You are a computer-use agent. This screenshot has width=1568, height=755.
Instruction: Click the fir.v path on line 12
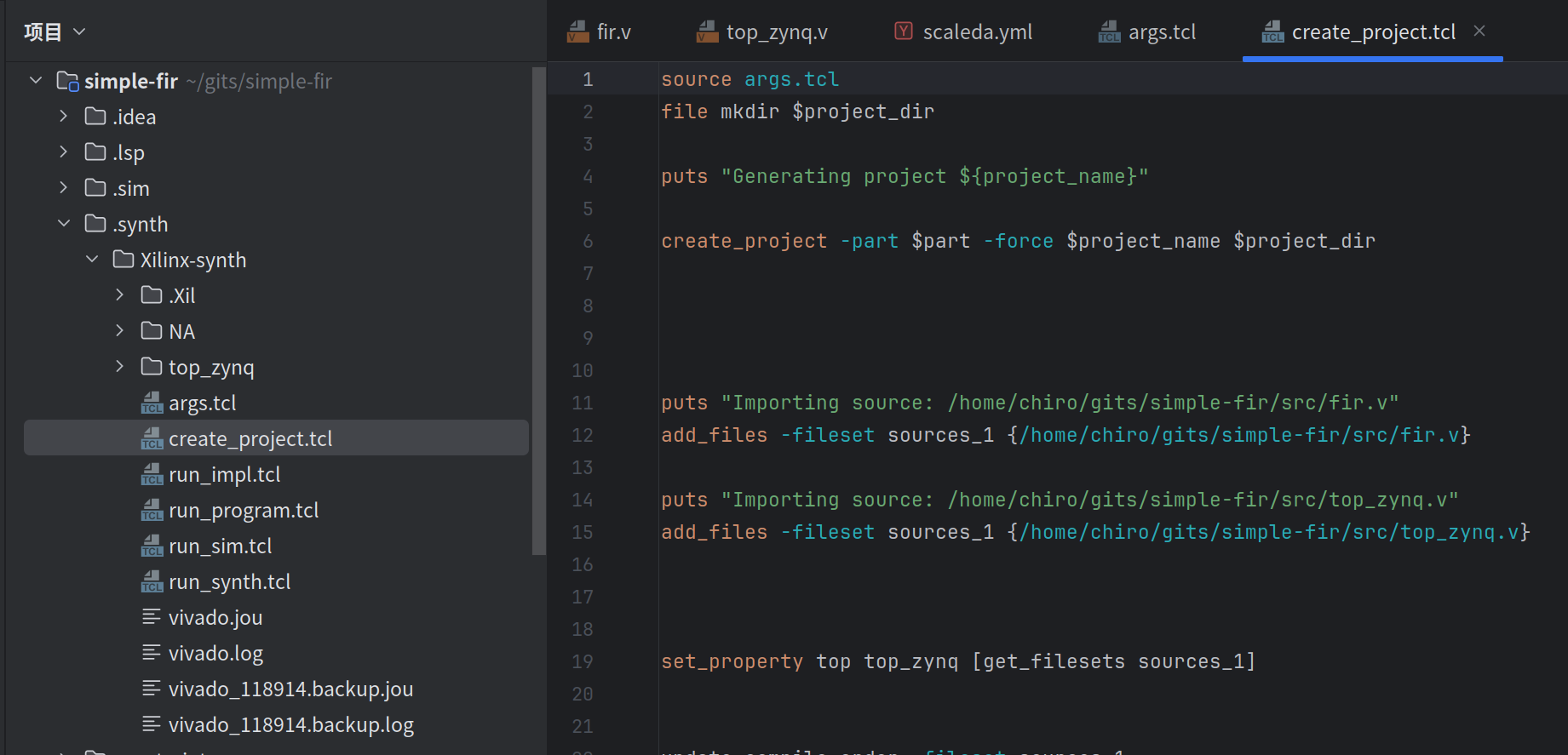coord(1239,435)
